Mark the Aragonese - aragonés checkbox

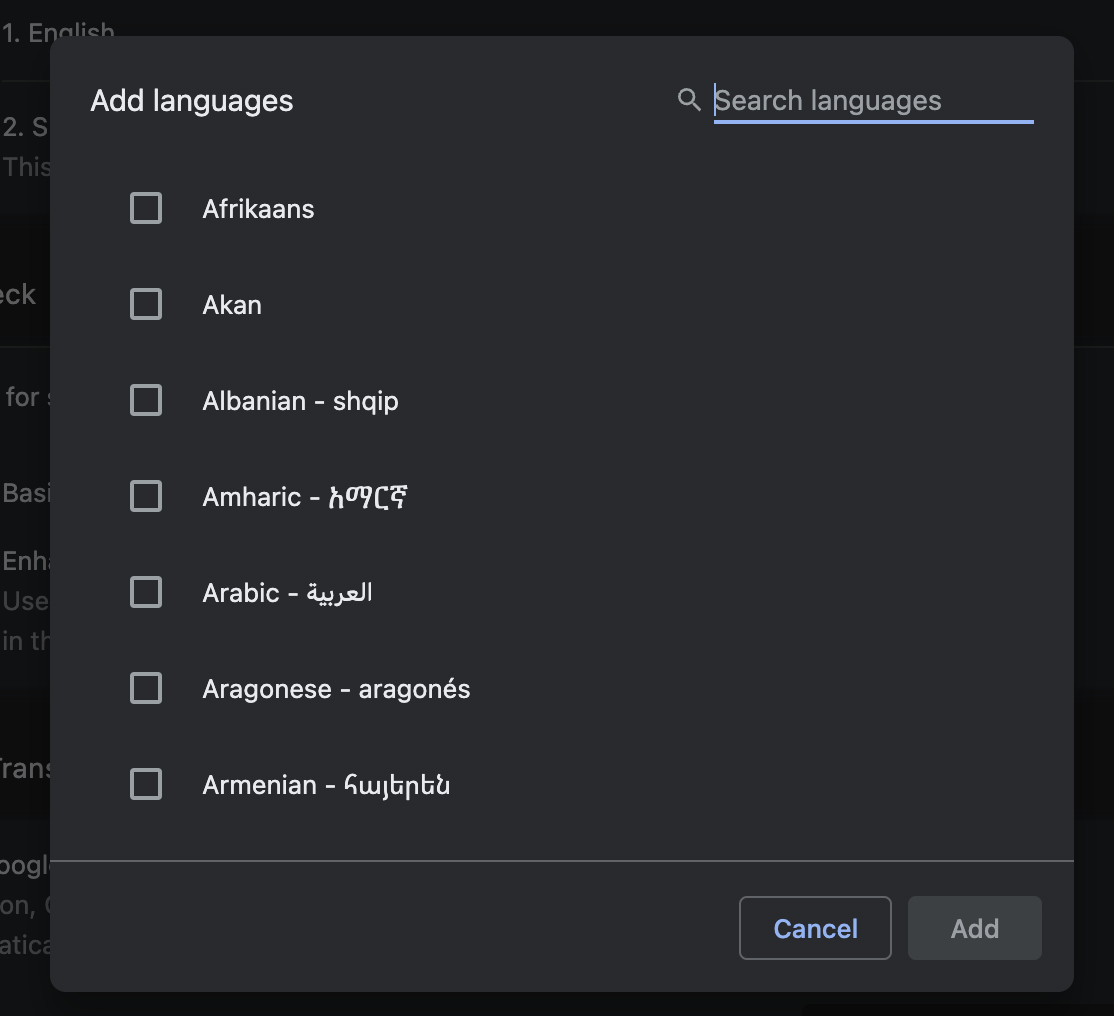pyautogui.click(x=146, y=689)
